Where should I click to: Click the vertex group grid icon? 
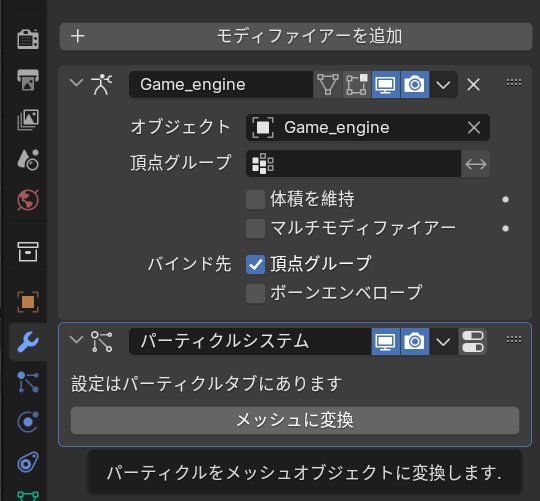pyautogui.click(x=263, y=164)
